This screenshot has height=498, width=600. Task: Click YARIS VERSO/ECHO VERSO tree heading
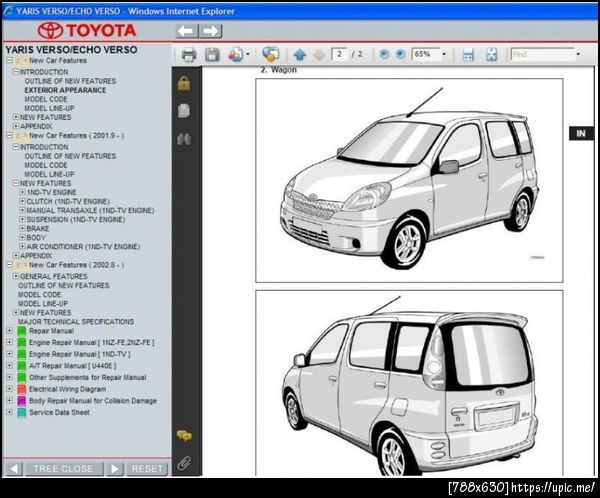71,50
